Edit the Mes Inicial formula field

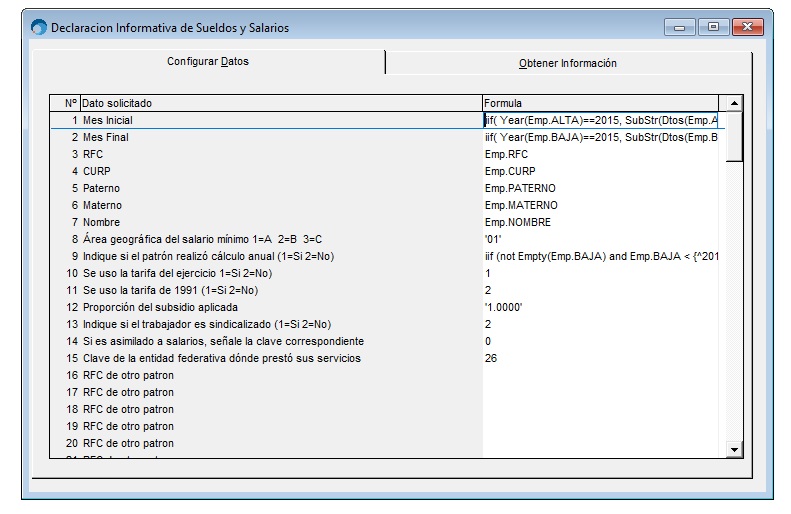(600, 120)
